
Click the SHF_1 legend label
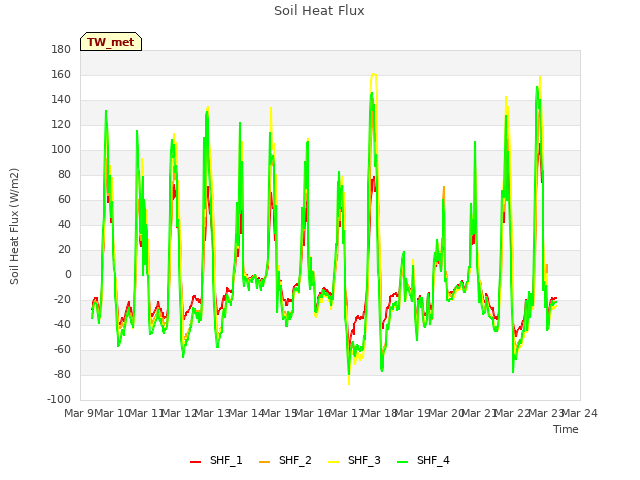(x=226, y=461)
